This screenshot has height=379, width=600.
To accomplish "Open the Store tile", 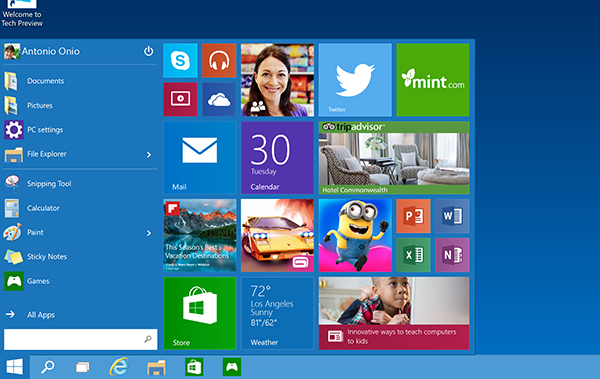I will [200, 313].
